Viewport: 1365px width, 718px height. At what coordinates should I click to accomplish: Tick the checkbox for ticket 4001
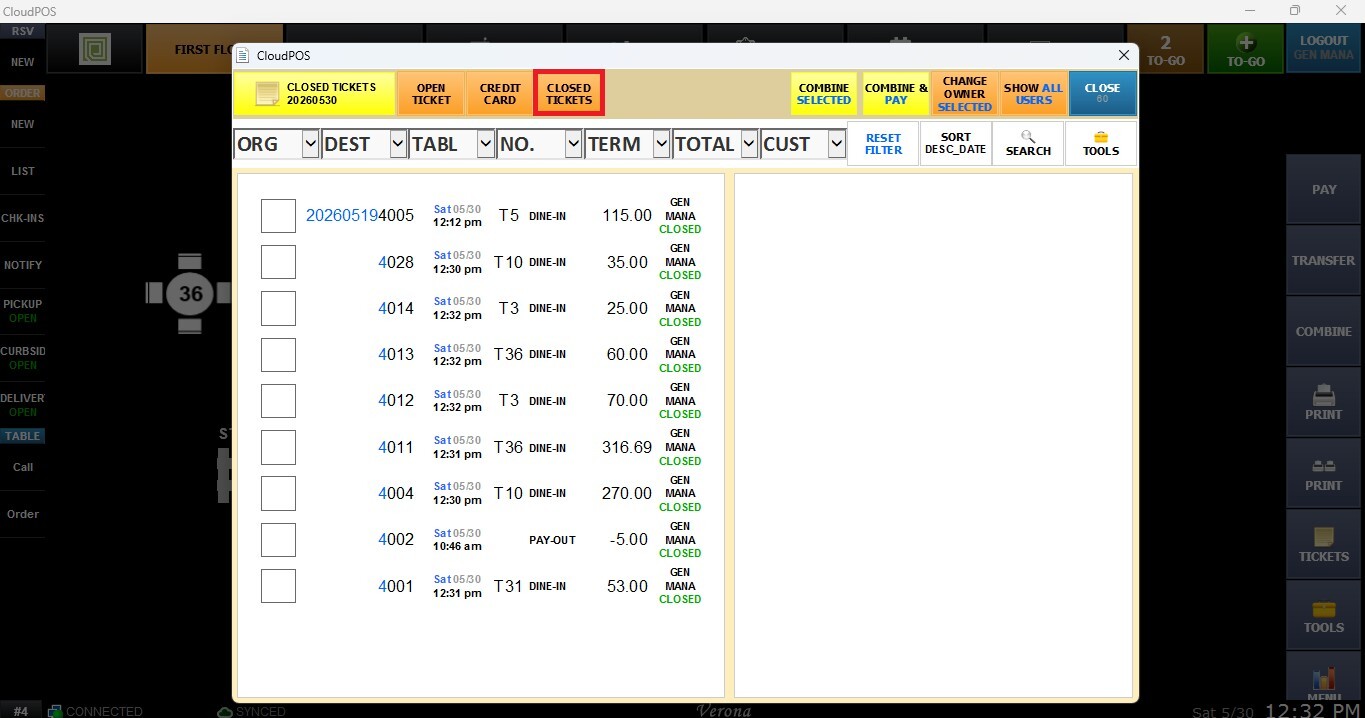pyautogui.click(x=278, y=586)
